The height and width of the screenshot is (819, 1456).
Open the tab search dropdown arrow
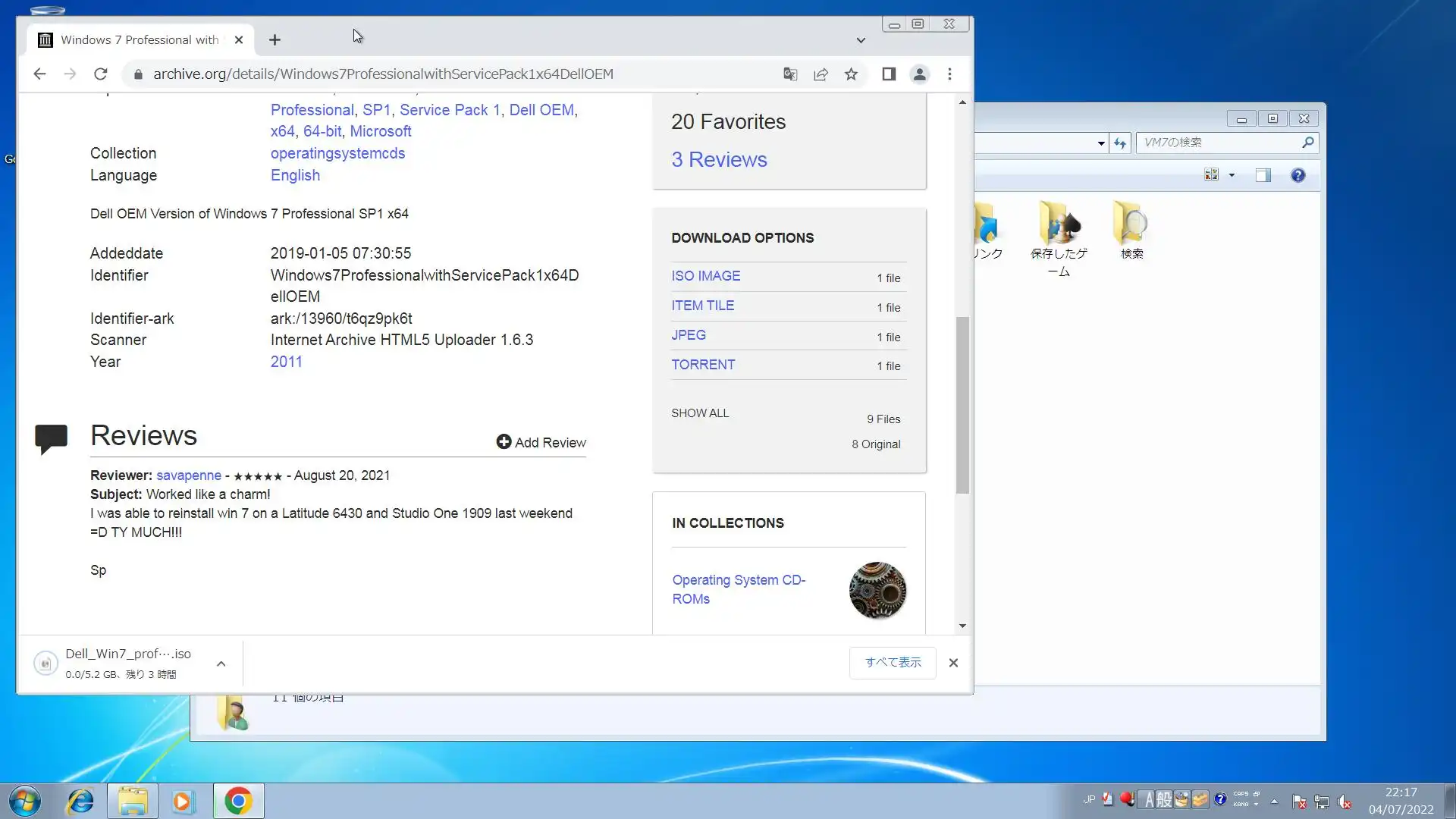point(861,40)
